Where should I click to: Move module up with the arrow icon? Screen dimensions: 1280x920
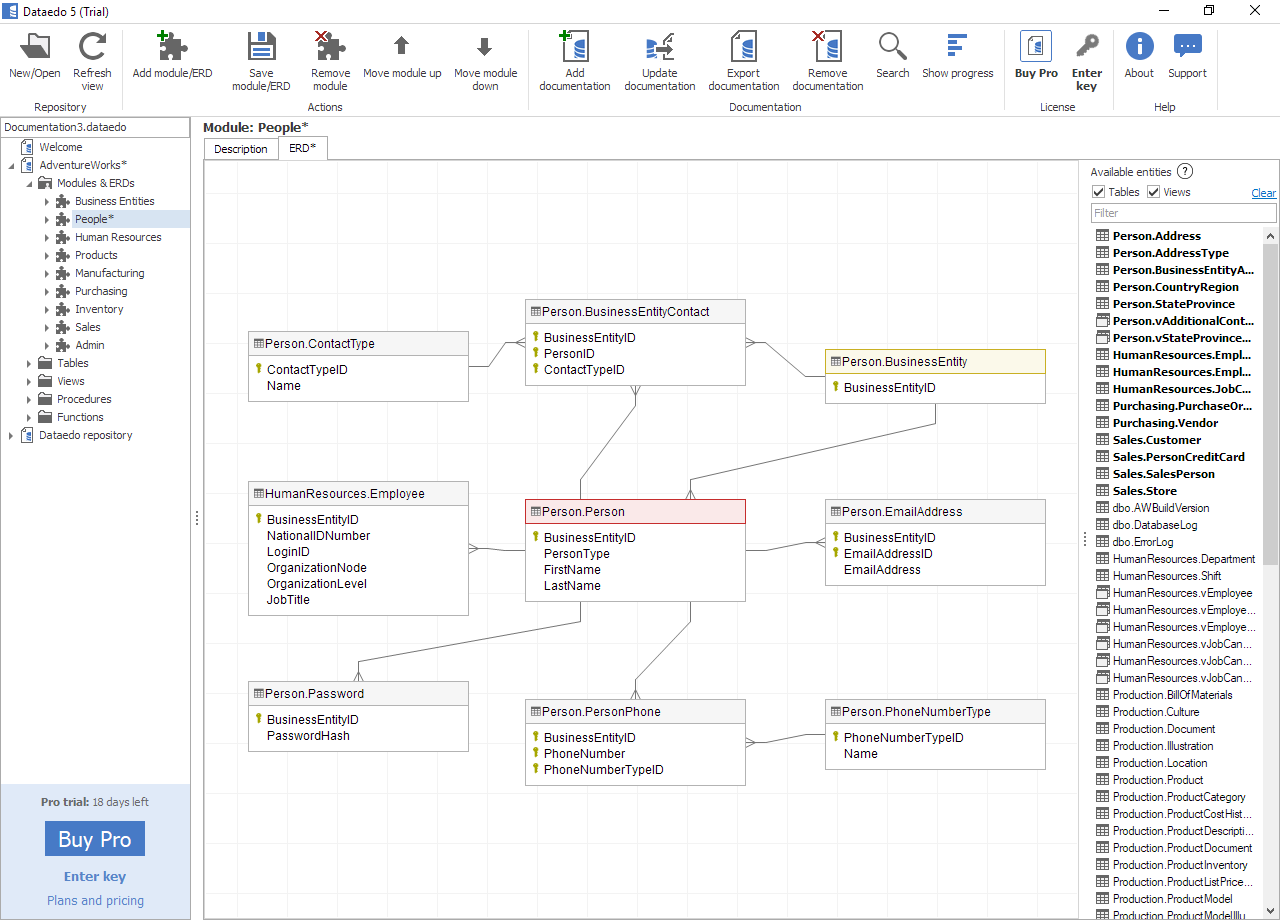(402, 46)
